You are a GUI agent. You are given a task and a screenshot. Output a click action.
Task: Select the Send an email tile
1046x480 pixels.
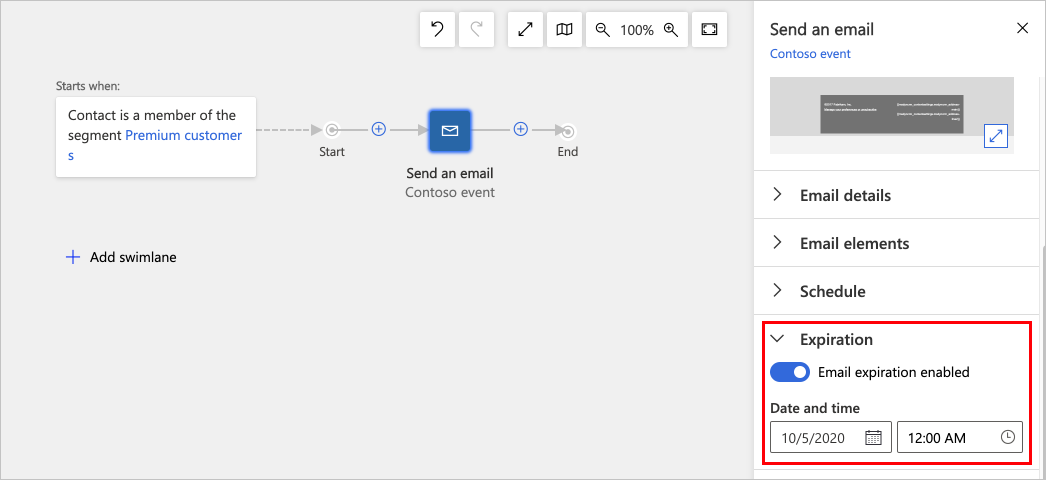tap(450, 131)
